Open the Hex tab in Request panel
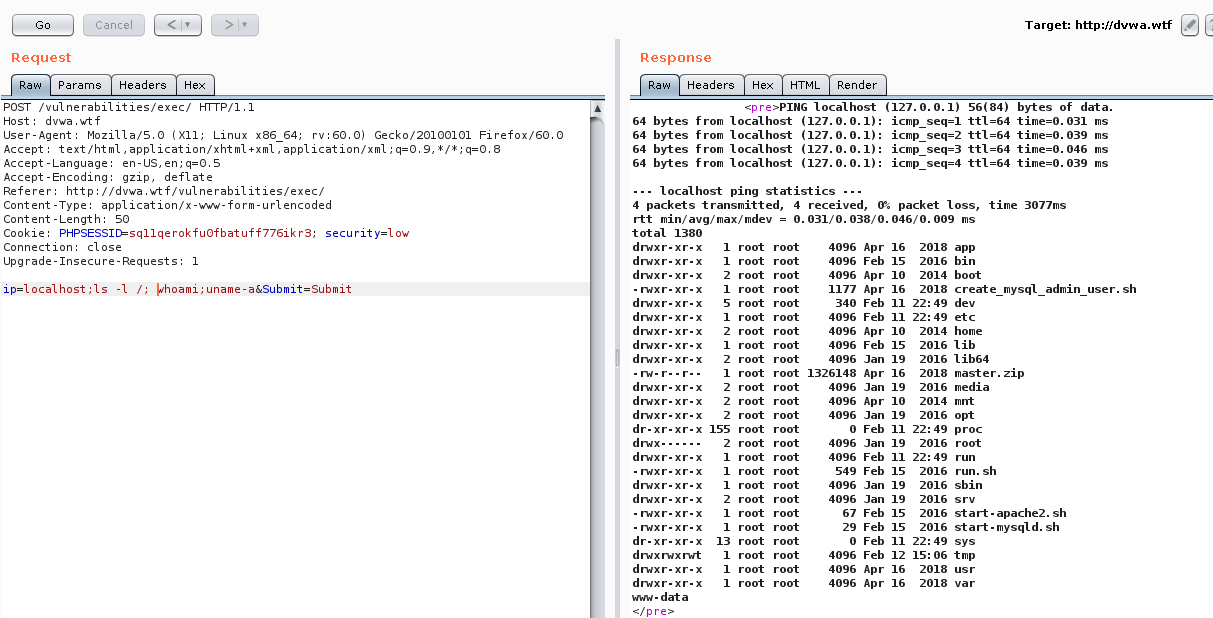 pos(195,85)
